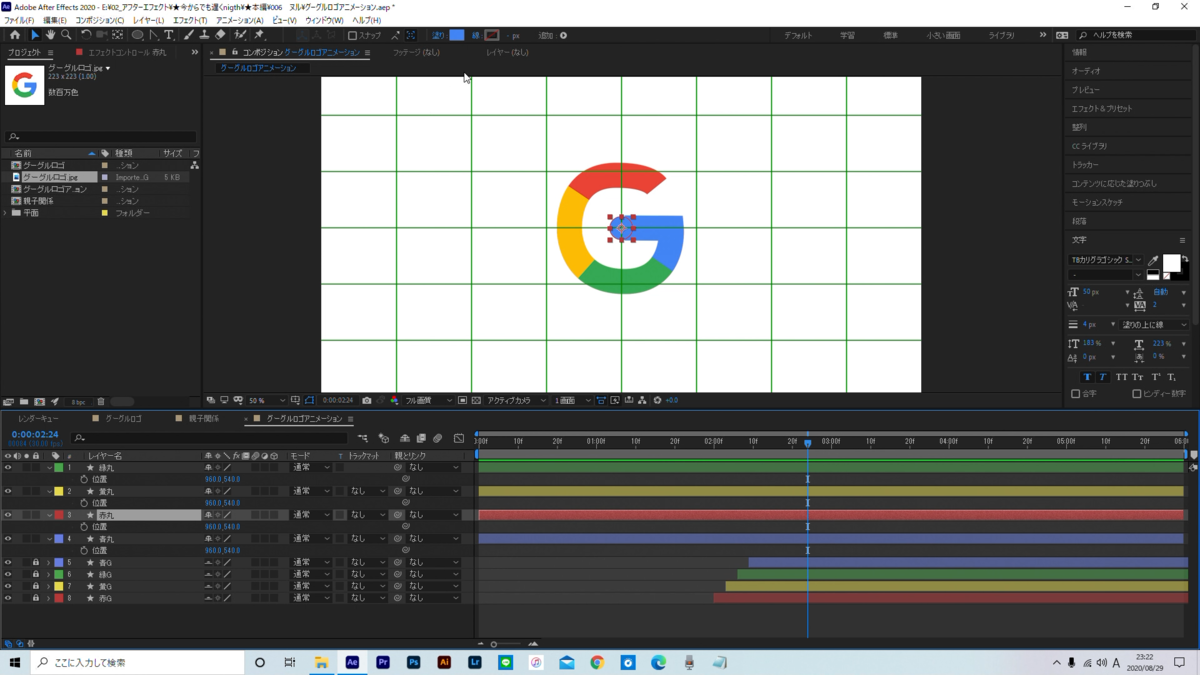Unlock the 青G layer lock
1200x675 pixels.
[x=36, y=563]
